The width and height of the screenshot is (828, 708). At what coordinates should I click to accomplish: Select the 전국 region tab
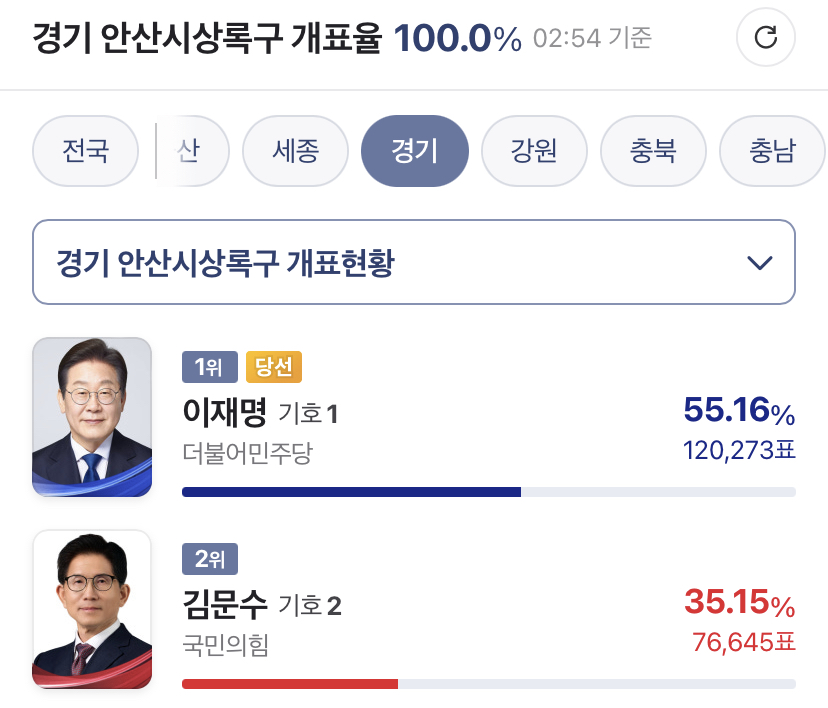click(85, 152)
